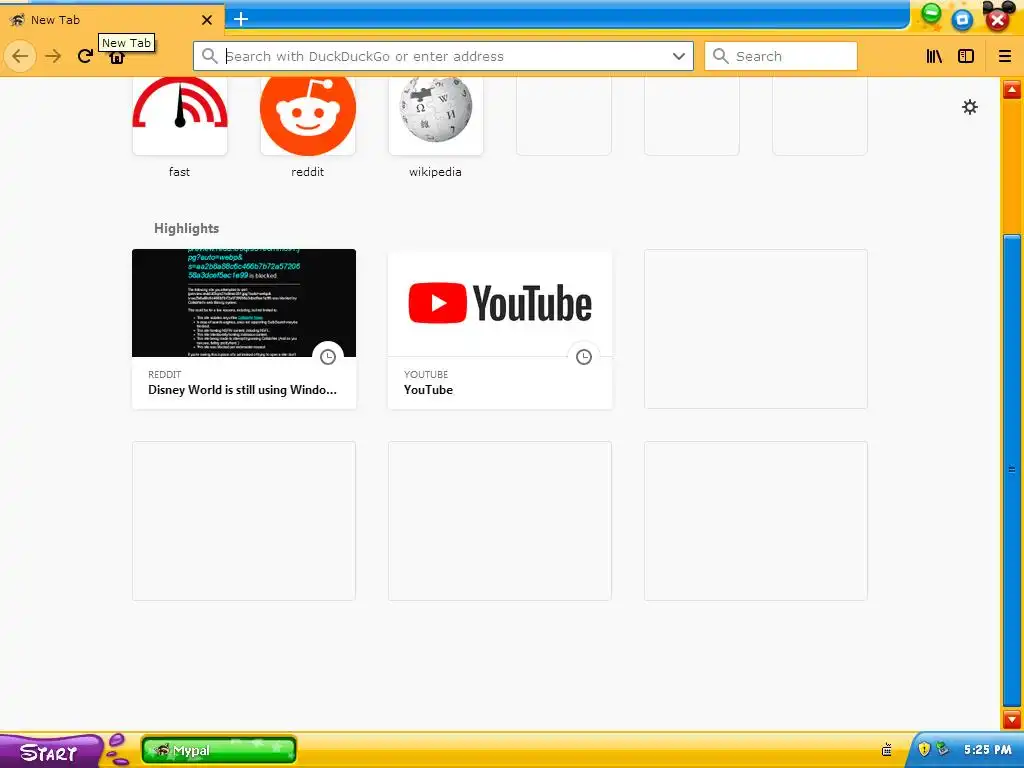Screen dimensions: 1024x768
Task: Close the New Tab tab
Action: point(207,20)
